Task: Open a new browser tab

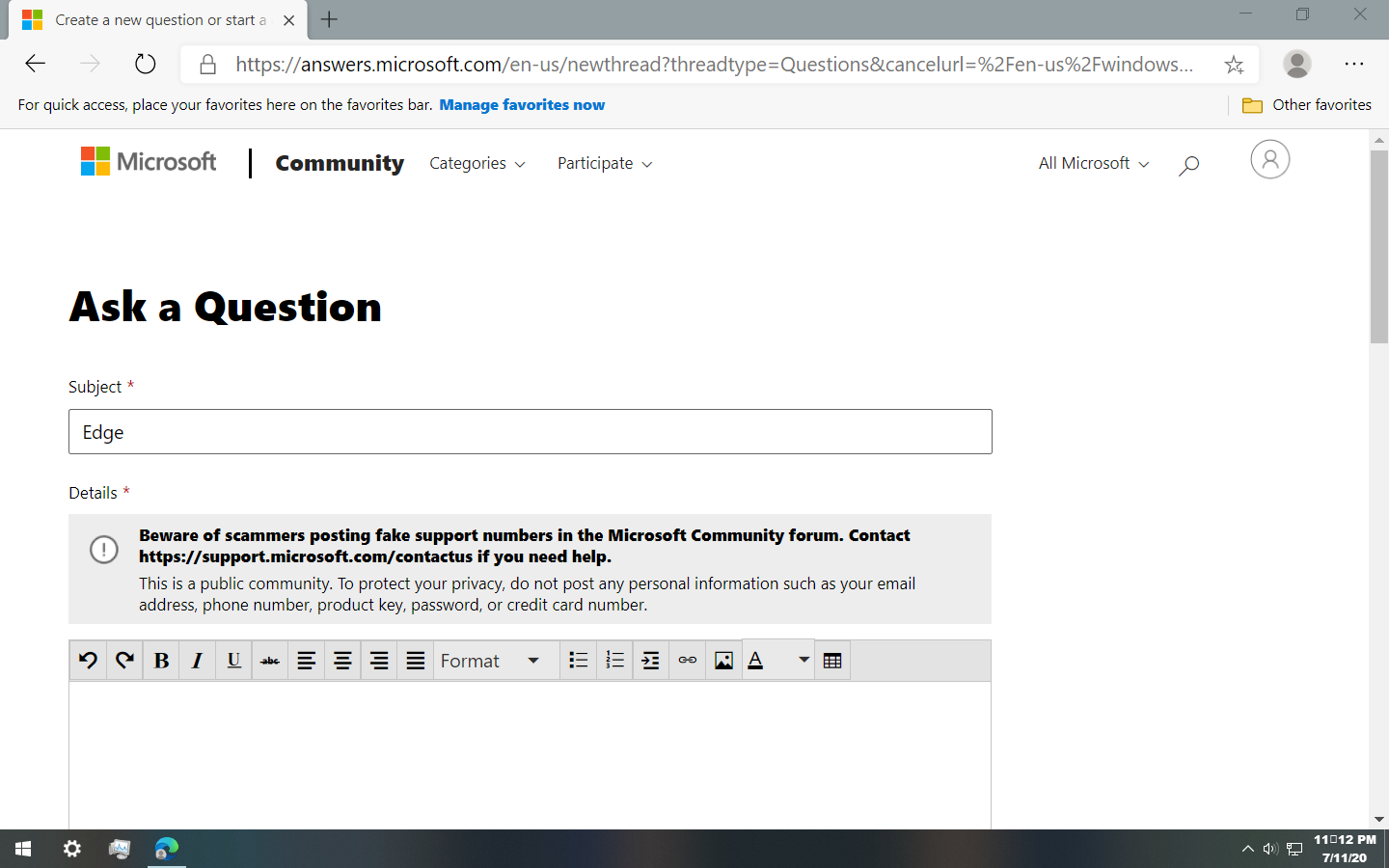Action: [x=329, y=19]
